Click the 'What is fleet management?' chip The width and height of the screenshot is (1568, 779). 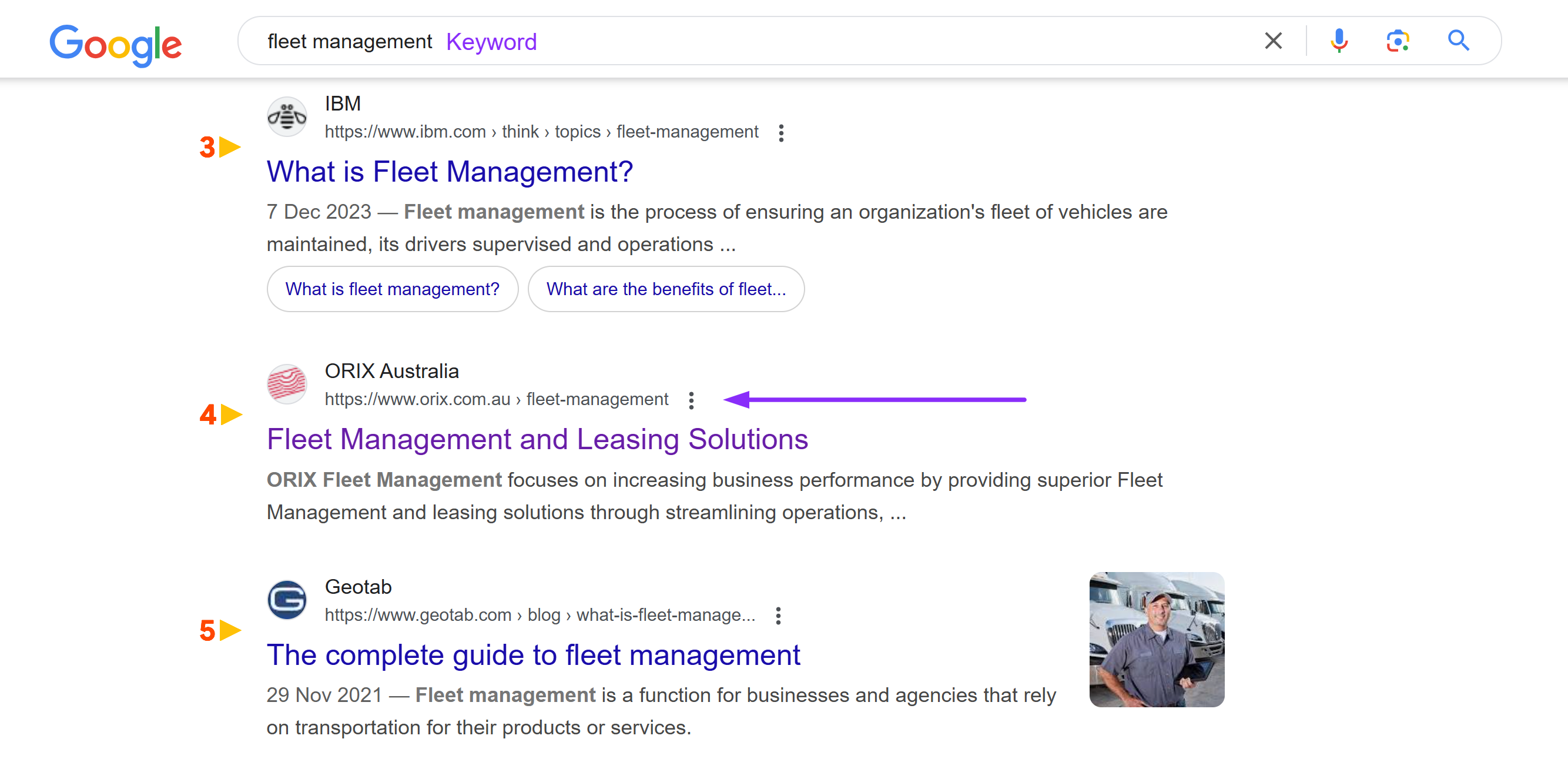click(393, 289)
